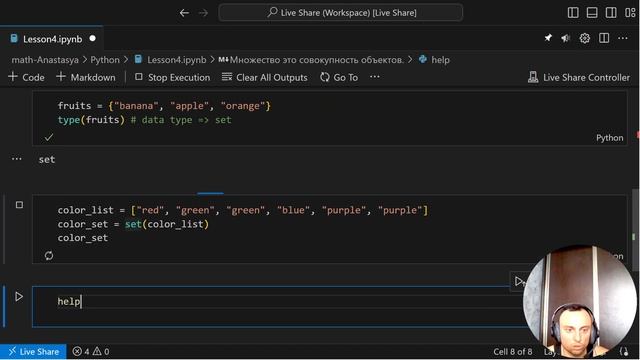Click the run-by-line icon on cell toolbar
This screenshot has height=360, width=640.
pyautogui.click(x=518, y=281)
